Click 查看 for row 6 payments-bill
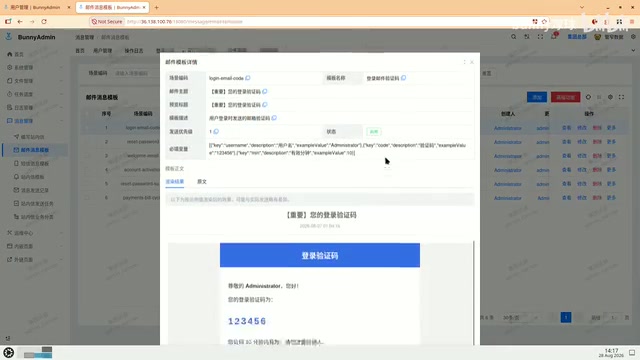This screenshot has height=360, width=640. click(x=567, y=198)
